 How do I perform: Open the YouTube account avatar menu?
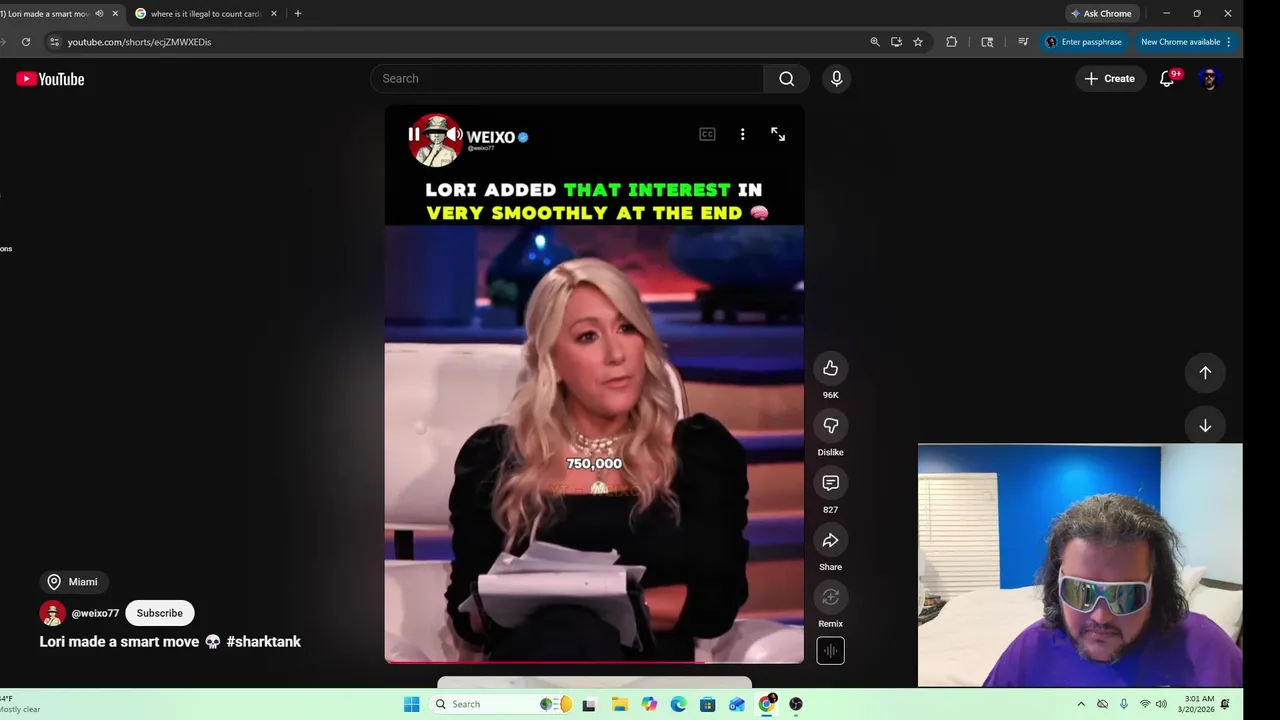click(1209, 79)
